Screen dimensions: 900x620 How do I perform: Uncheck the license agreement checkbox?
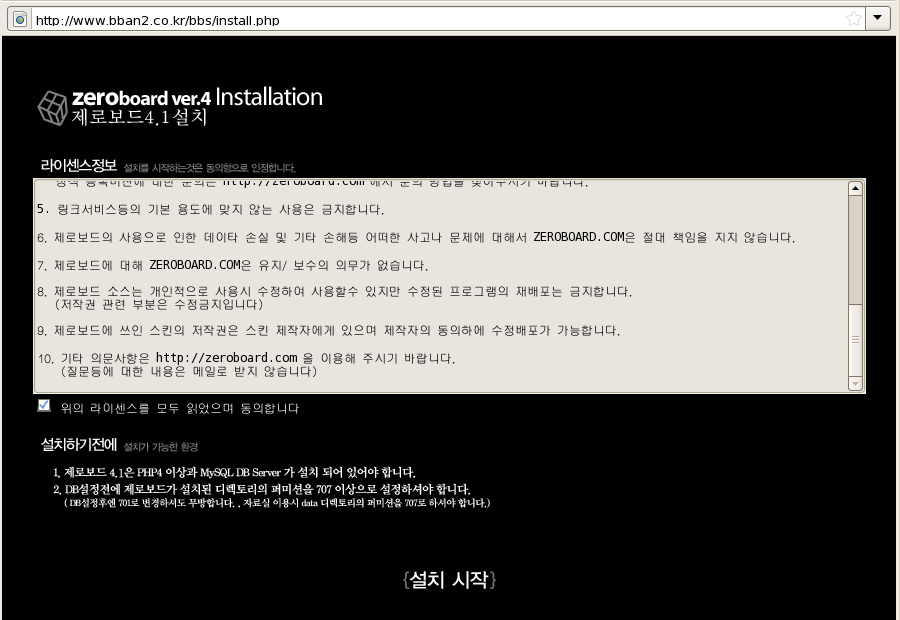point(44,406)
